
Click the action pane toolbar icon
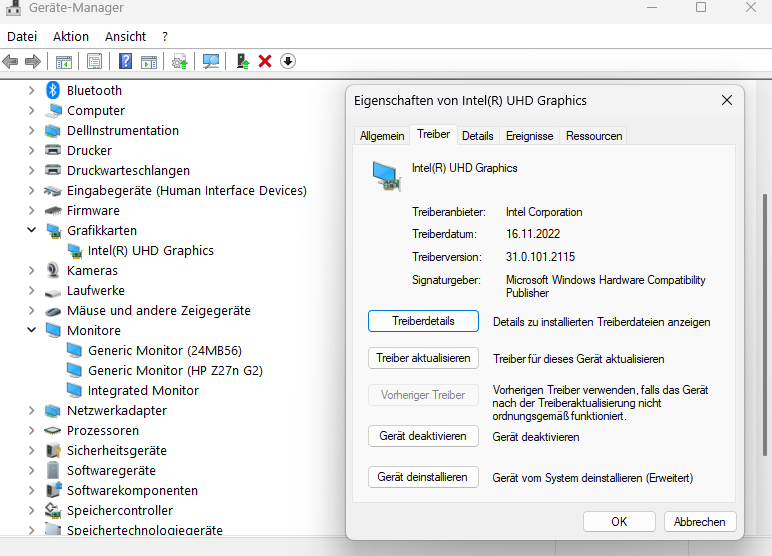(x=149, y=62)
